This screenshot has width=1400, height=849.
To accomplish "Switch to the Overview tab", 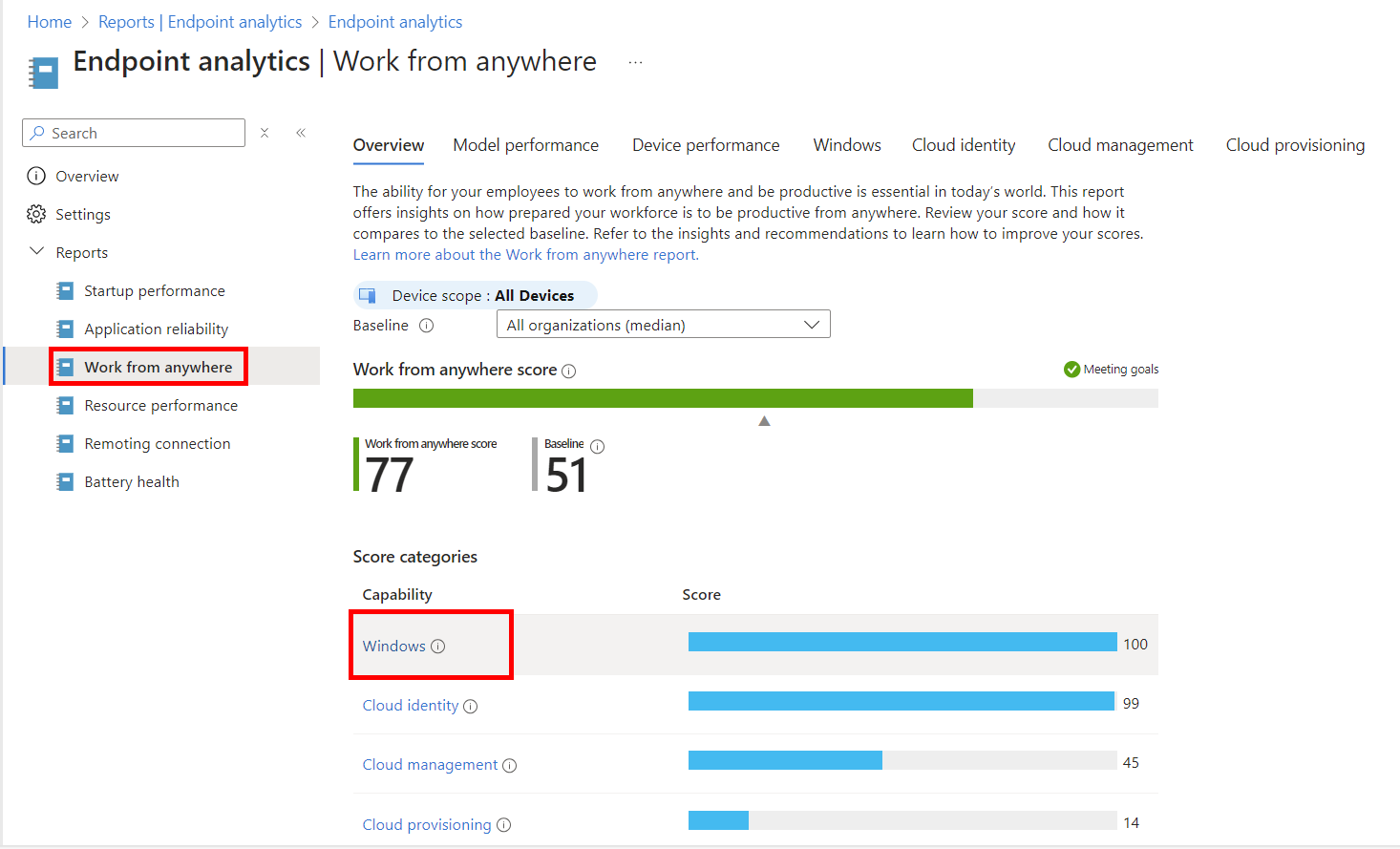I will (389, 145).
